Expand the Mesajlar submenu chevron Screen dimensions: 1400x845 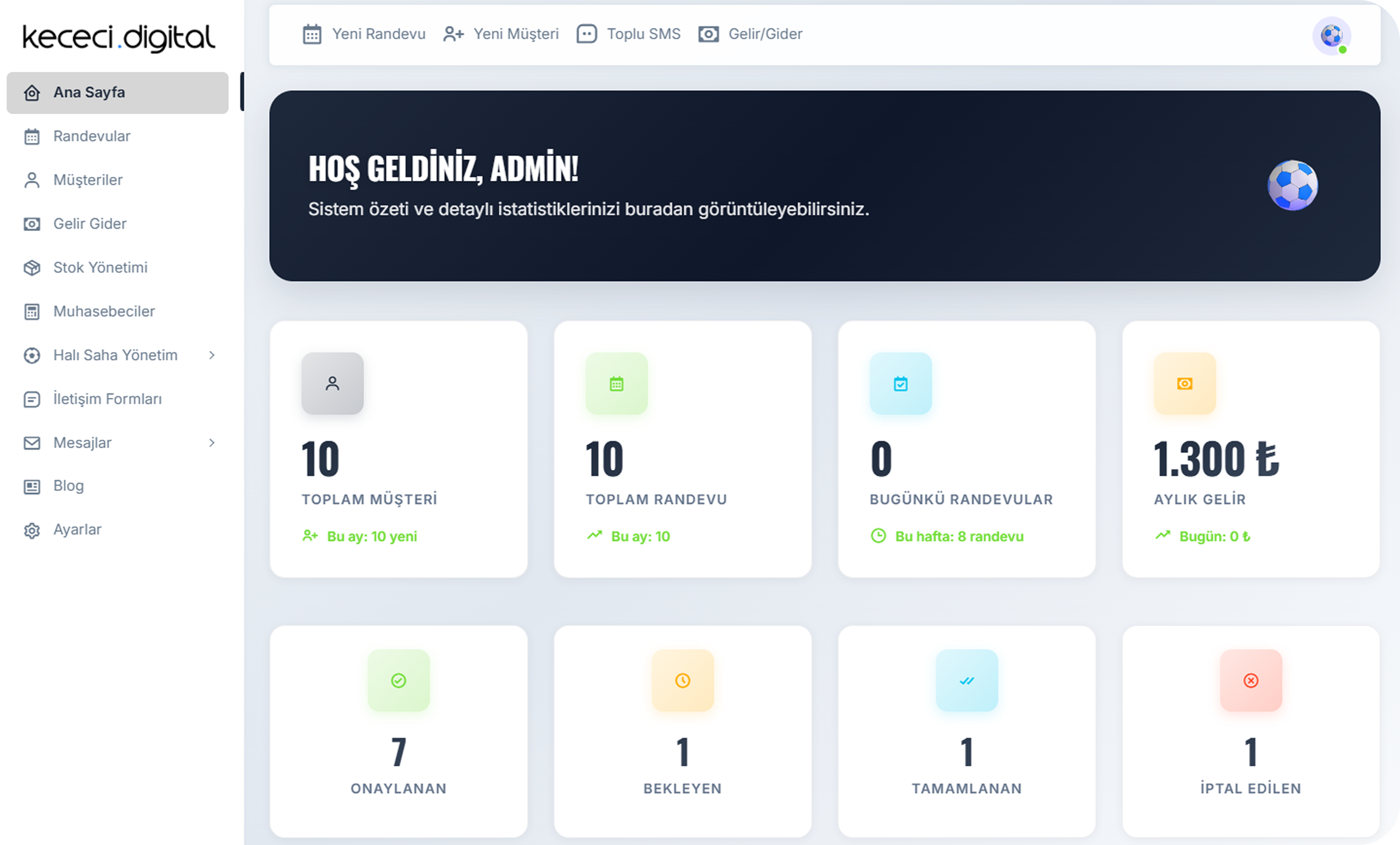(212, 443)
